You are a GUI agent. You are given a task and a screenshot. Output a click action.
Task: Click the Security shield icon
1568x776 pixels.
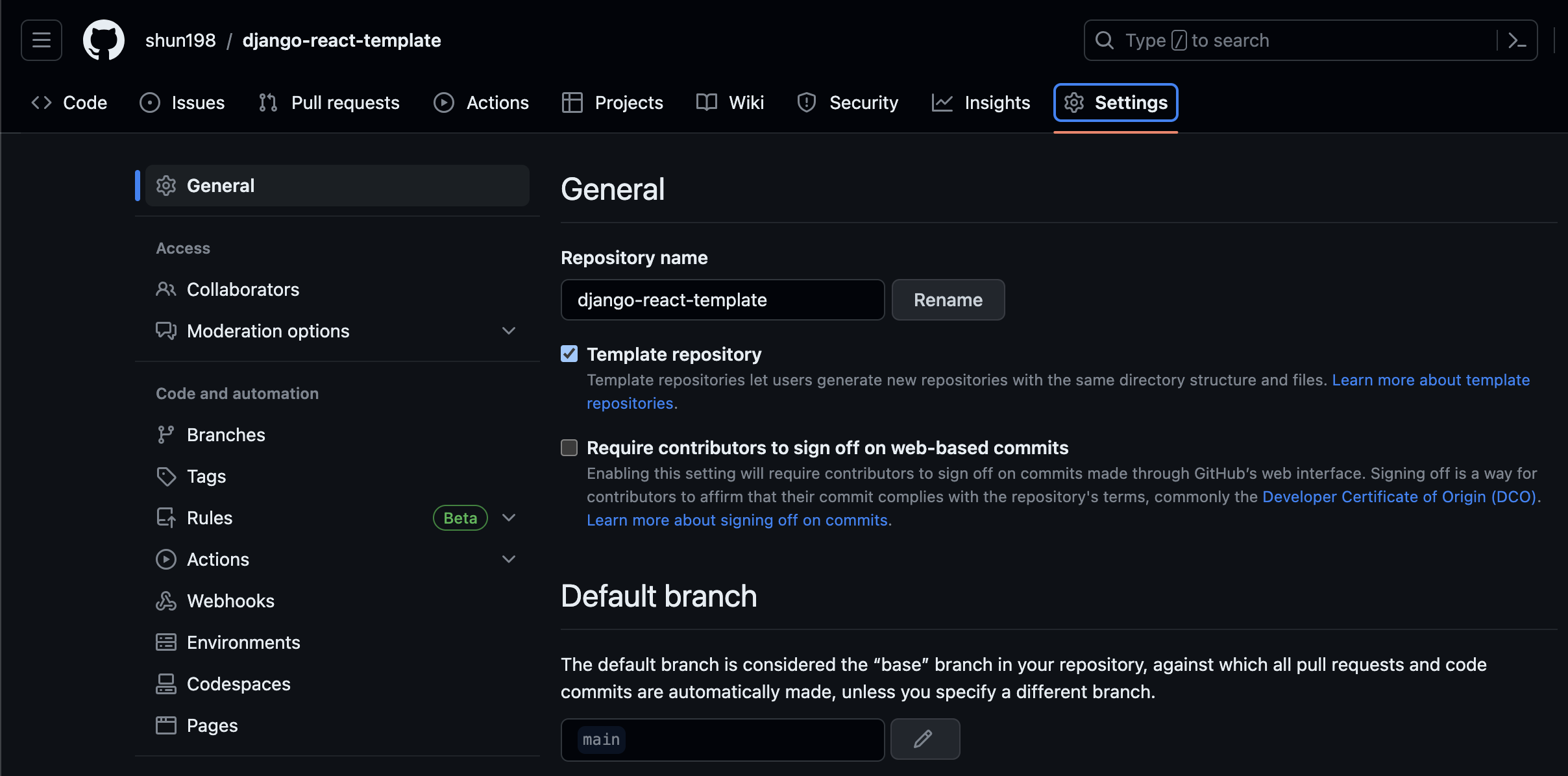805,102
